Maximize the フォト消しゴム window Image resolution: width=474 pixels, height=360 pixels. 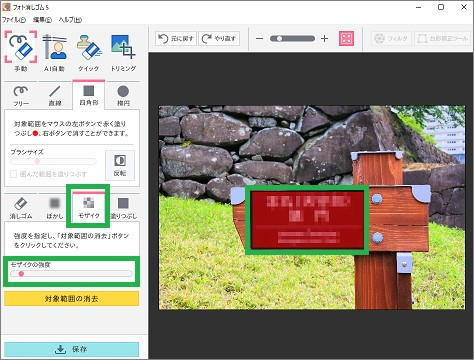(441, 7)
